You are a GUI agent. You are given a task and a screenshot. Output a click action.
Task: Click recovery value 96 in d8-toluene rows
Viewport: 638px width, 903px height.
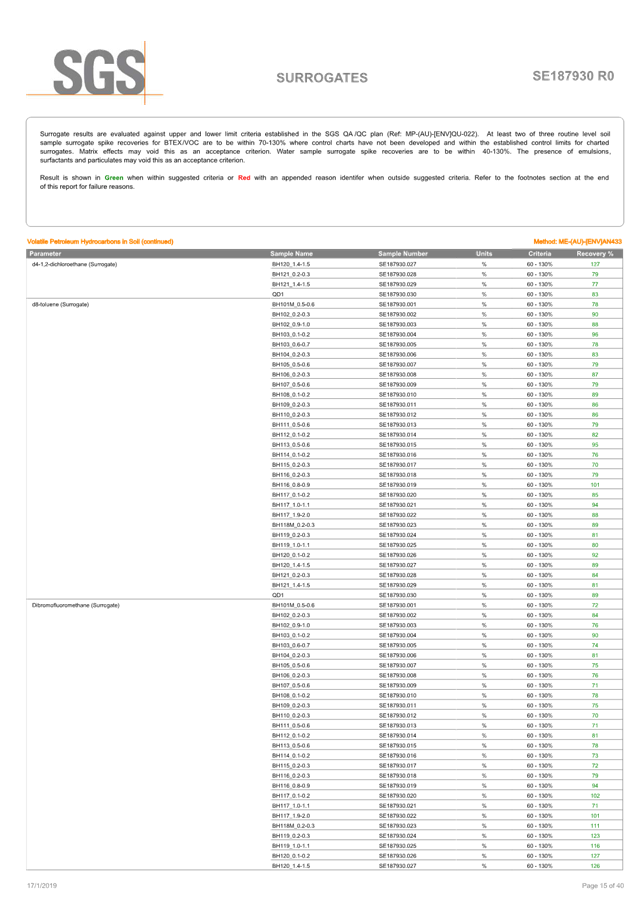coord(595,335)
